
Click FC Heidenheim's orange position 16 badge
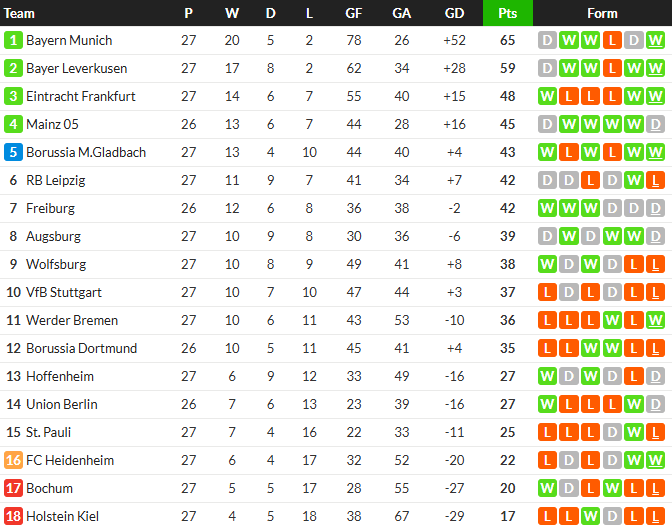pyautogui.click(x=13, y=461)
